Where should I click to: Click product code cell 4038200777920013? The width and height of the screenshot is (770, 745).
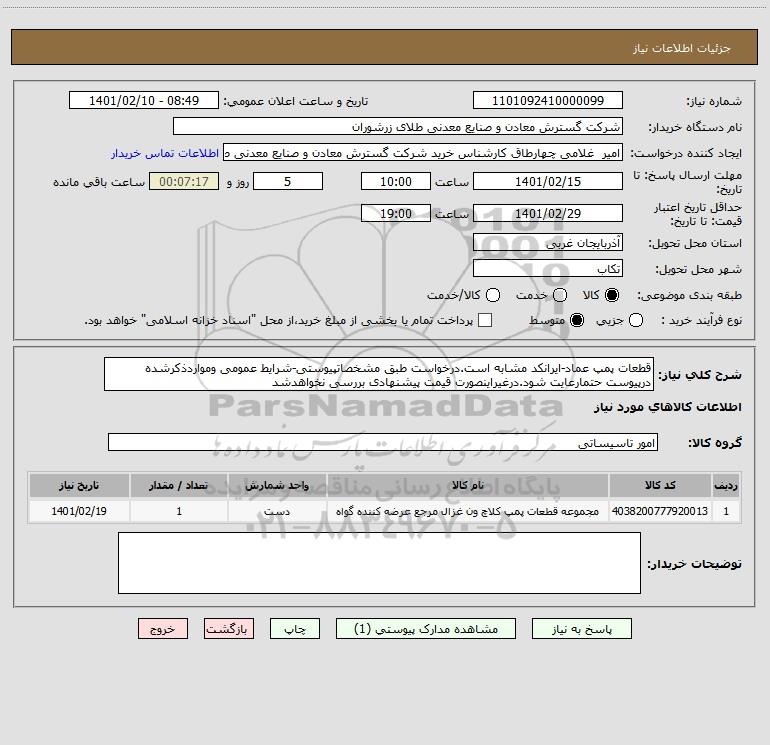point(660,511)
